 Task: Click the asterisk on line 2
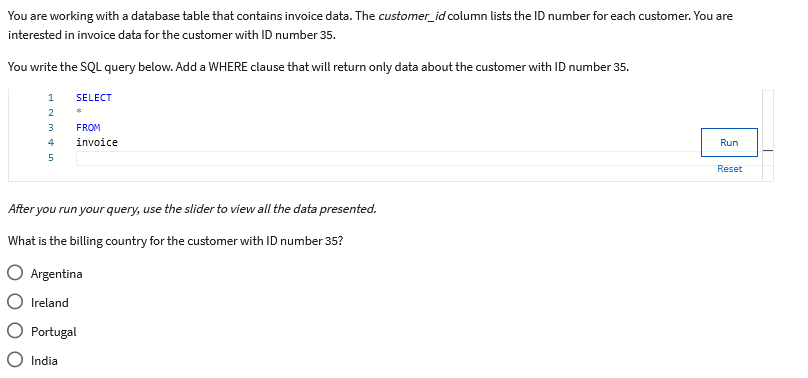(x=79, y=112)
